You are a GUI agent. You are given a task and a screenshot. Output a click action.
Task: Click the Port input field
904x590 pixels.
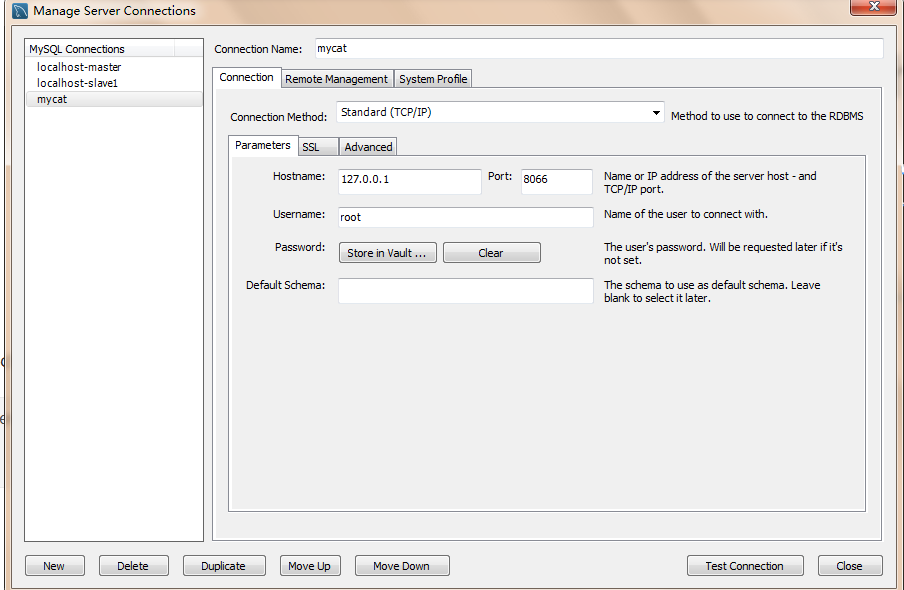tap(556, 181)
